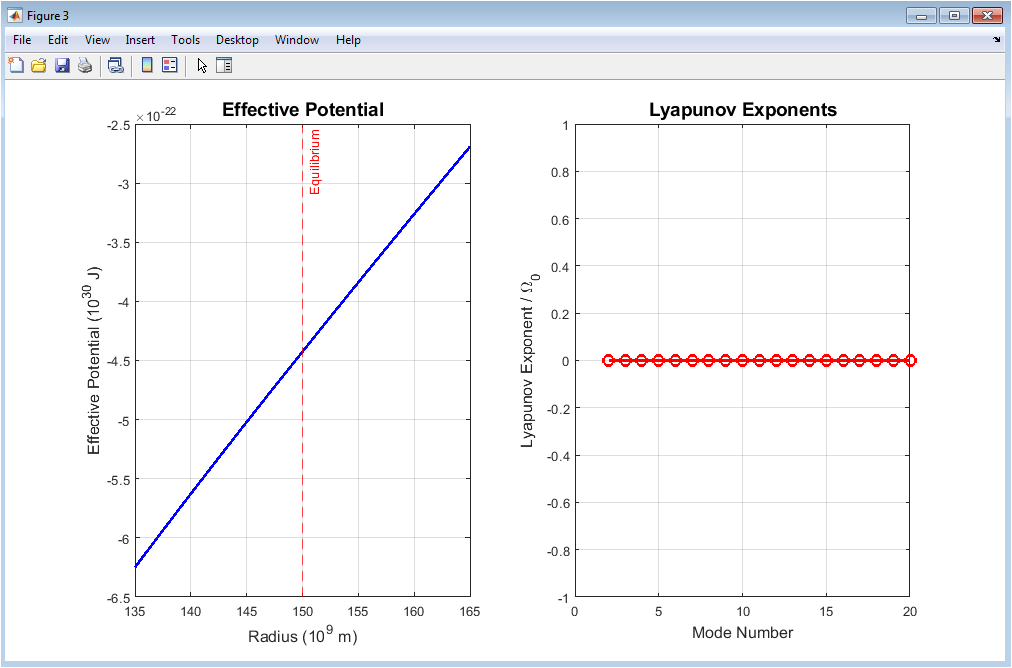The image size is (1012, 668).
Task: Insert a colorbar using the toolbar icon
Action: point(147,66)
